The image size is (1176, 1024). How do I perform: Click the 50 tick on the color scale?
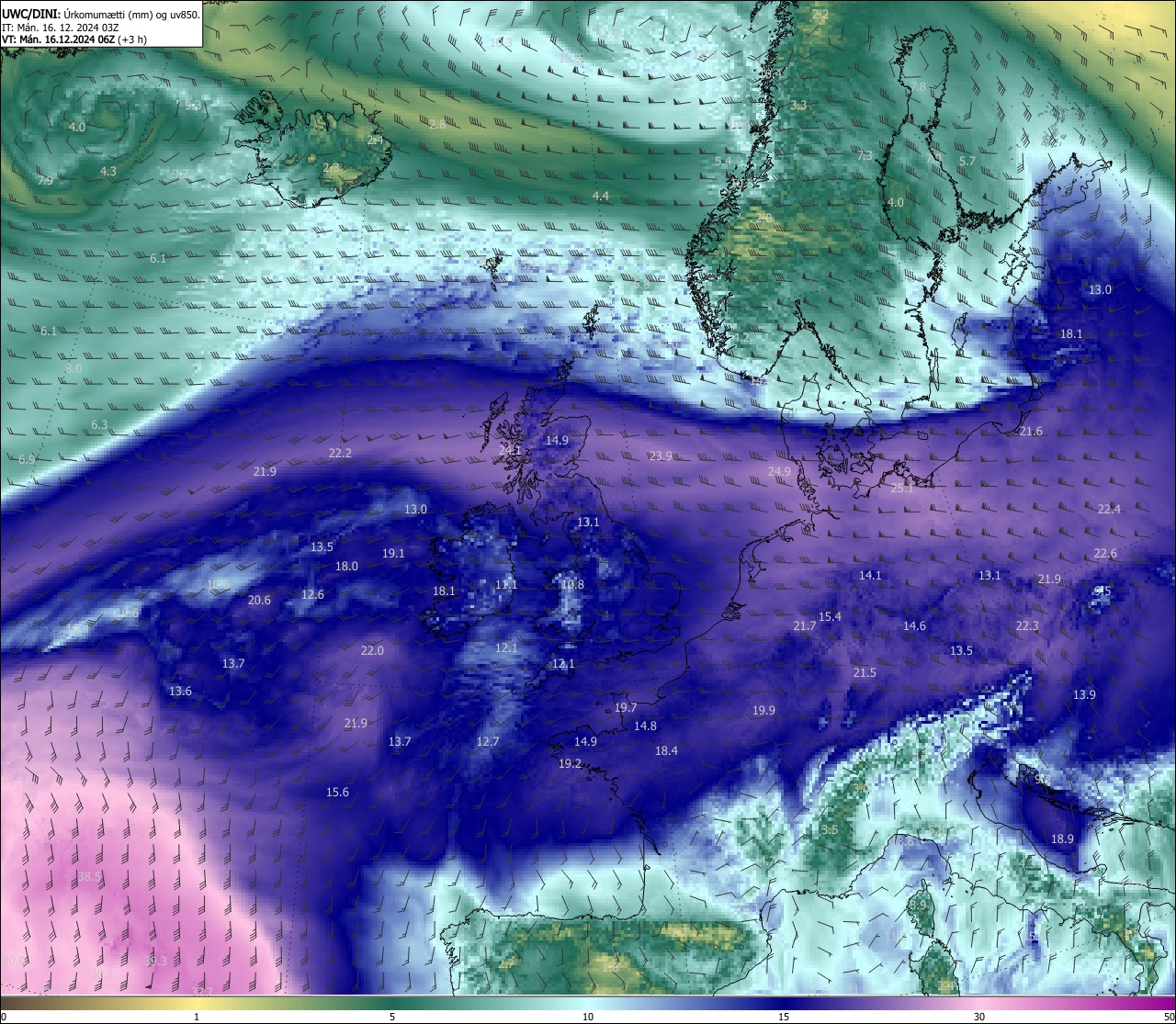(x=1169, y=1017)
